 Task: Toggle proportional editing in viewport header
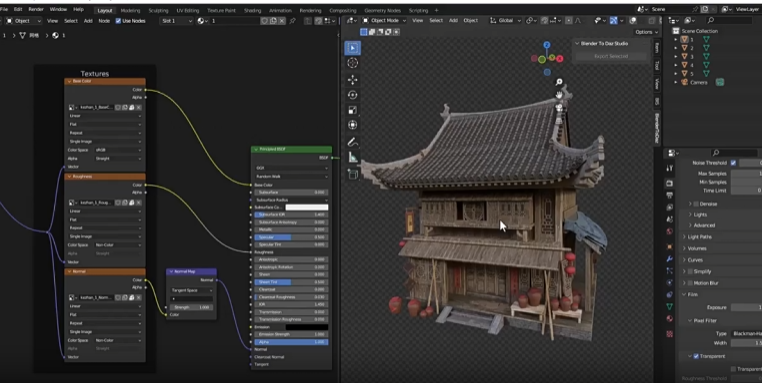[569, 20]
